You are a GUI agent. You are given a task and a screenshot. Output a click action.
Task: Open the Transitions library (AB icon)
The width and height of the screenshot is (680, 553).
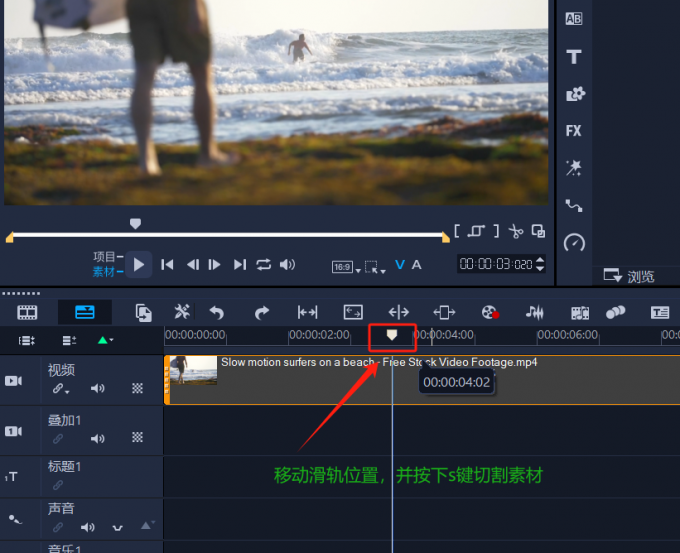(x=574, y=19)
